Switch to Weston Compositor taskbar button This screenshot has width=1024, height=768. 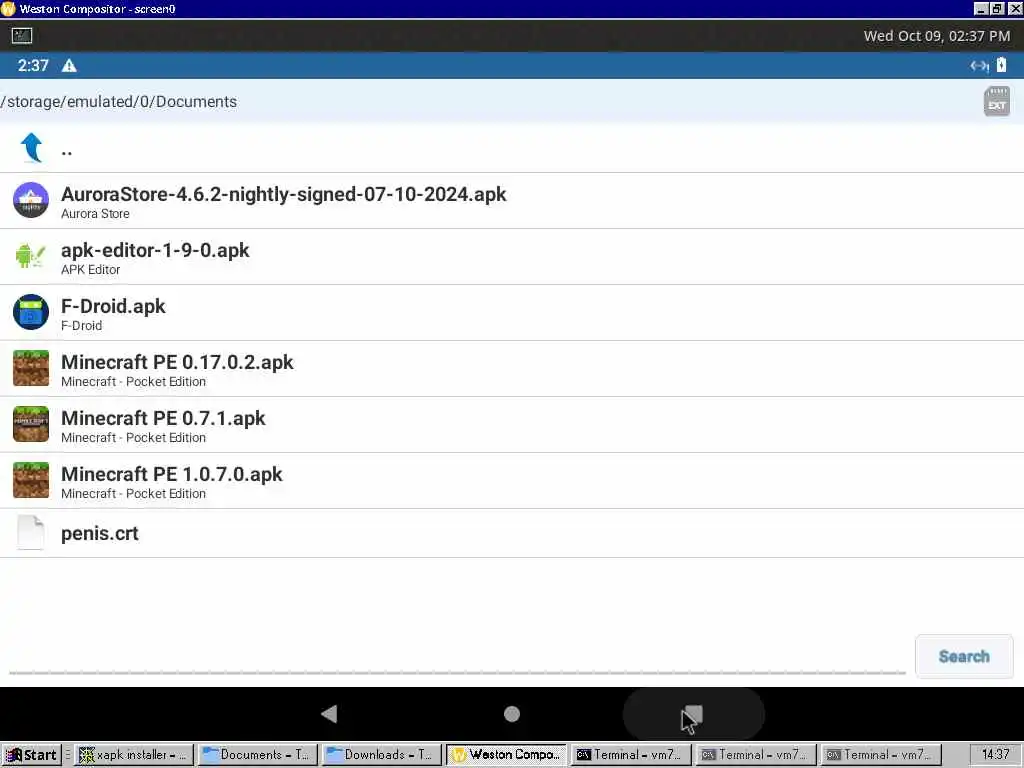click(506, 755)
